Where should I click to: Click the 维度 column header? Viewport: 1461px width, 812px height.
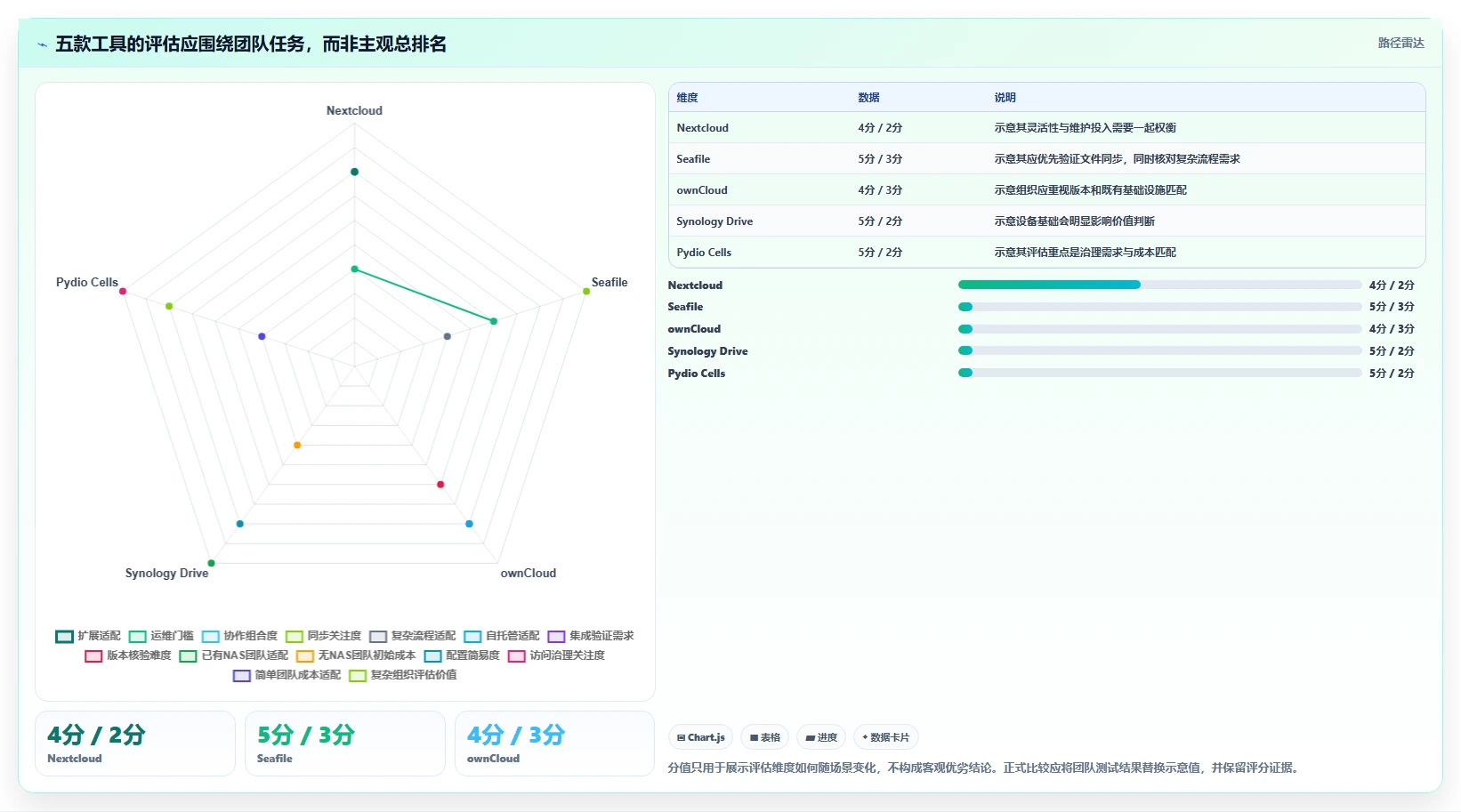click(687, 98)
